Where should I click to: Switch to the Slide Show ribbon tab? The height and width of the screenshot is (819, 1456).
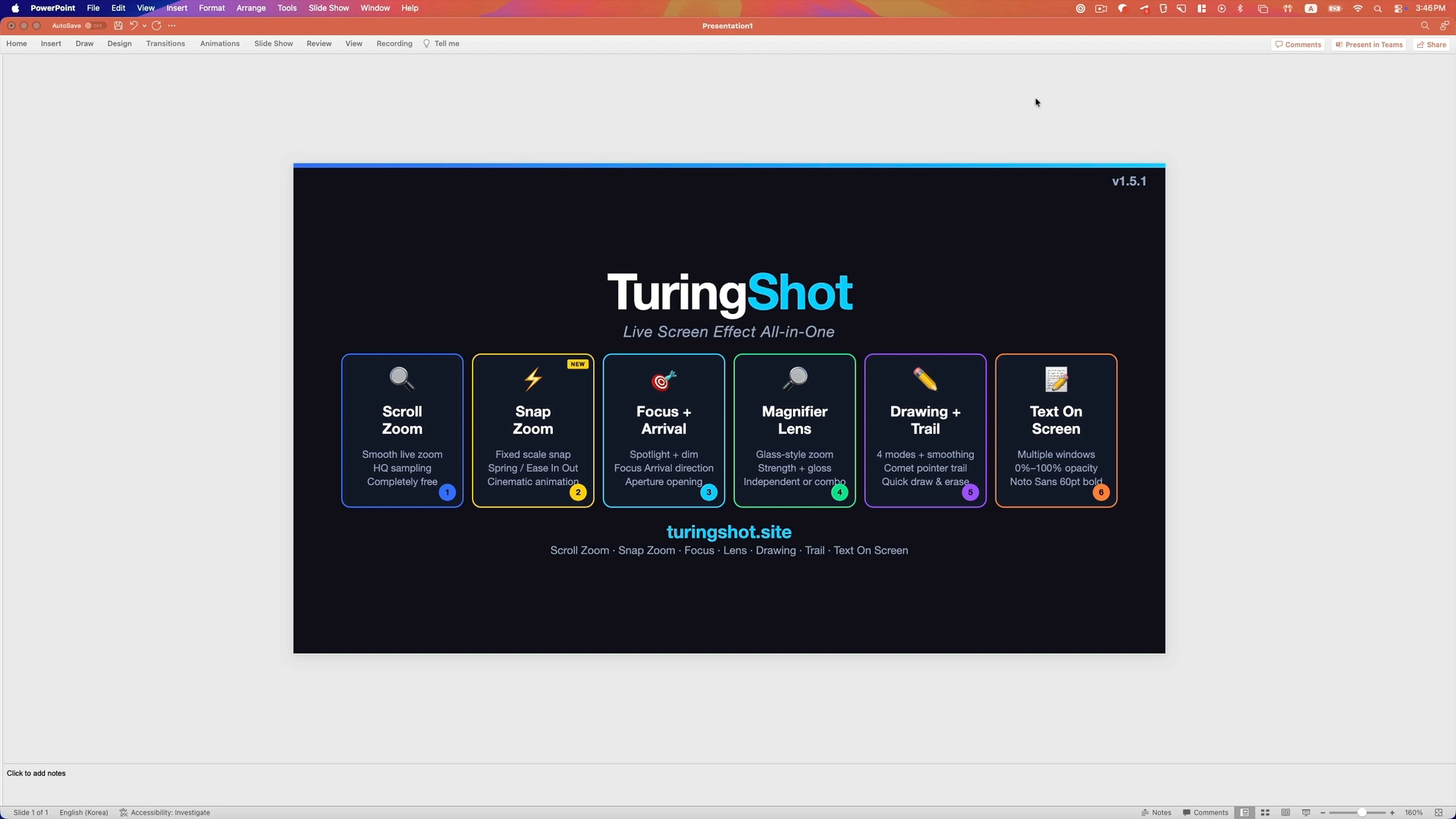coord(274,44)
